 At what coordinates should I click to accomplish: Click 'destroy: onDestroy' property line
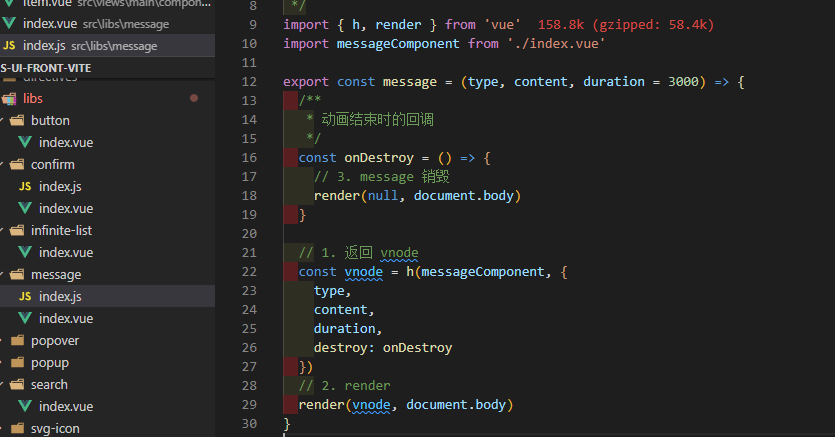point(383,348)
